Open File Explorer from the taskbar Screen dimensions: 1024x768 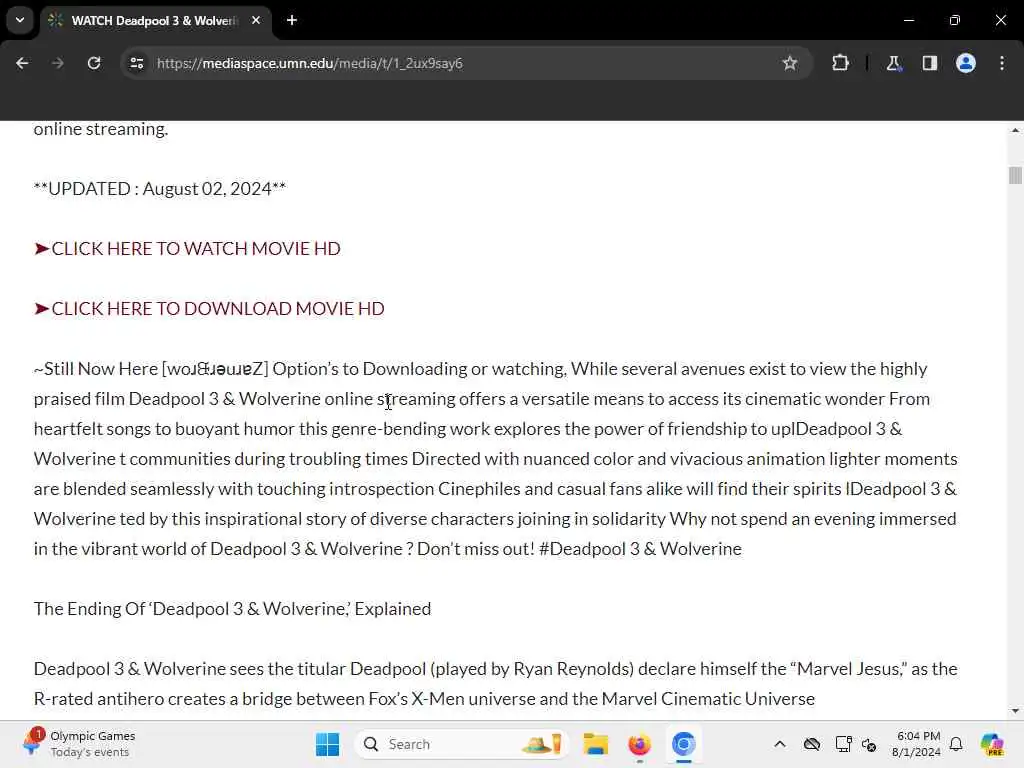coord(596,744)
